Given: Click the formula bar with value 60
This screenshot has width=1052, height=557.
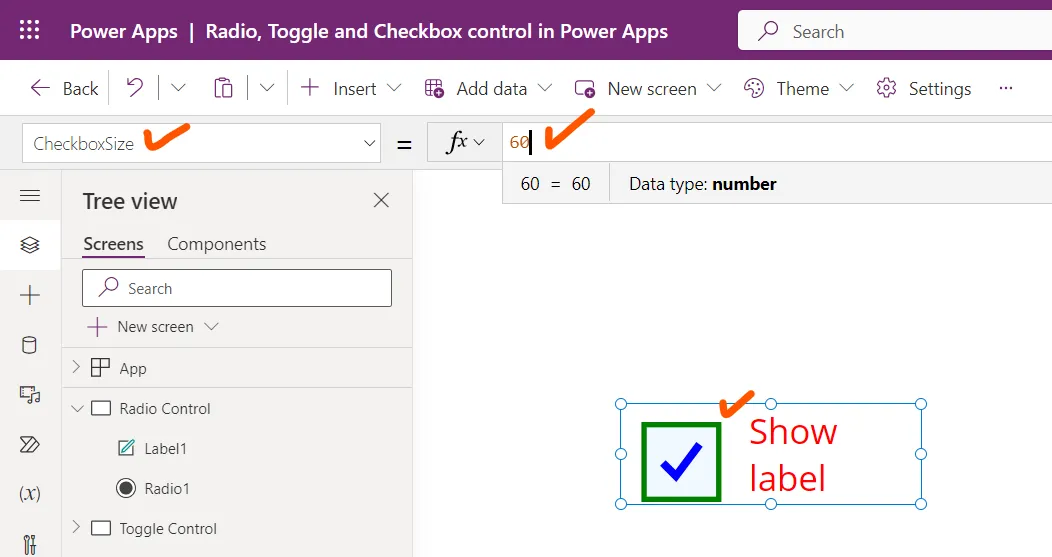Looking at the screenshot, I should 777,142.
